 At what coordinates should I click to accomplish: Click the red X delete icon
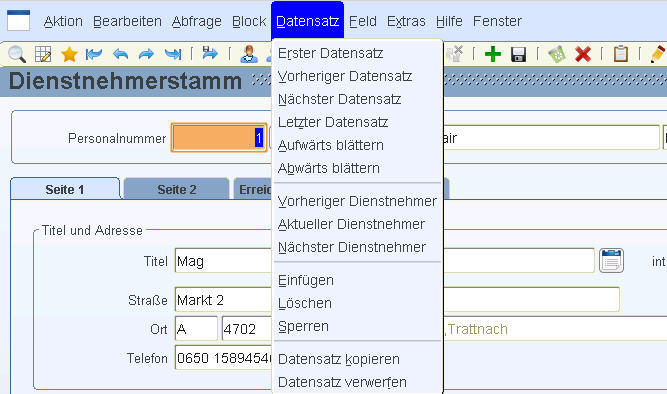pos(583,54)
